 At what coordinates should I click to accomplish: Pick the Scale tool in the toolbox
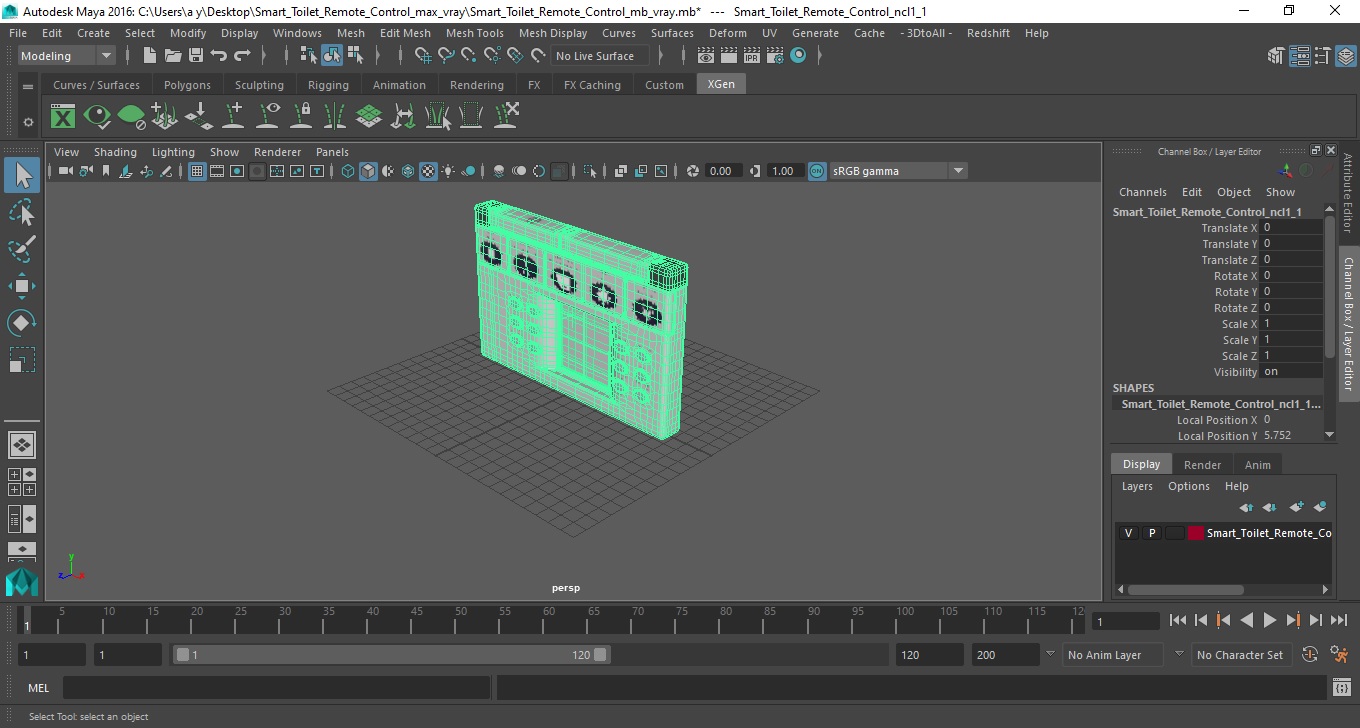[22, 360]
